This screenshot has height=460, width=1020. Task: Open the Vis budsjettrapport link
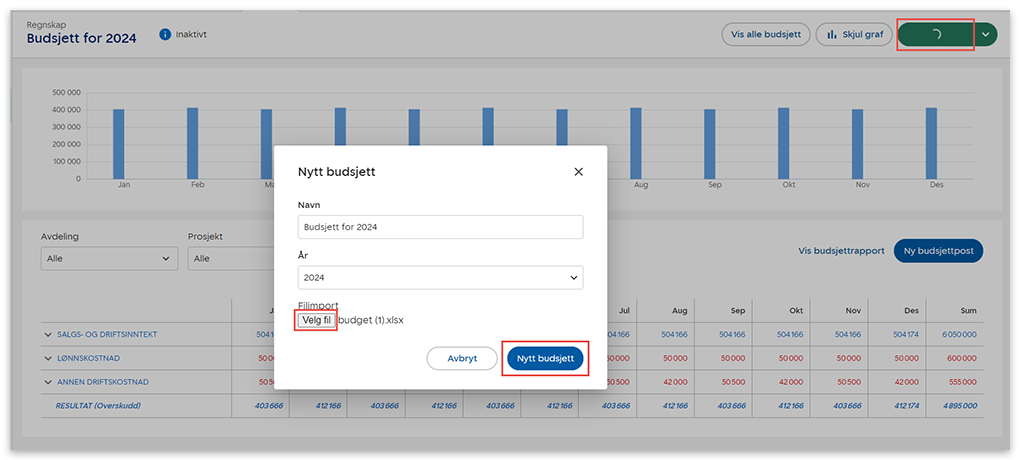pyautogui.click(x=841, y=251)
